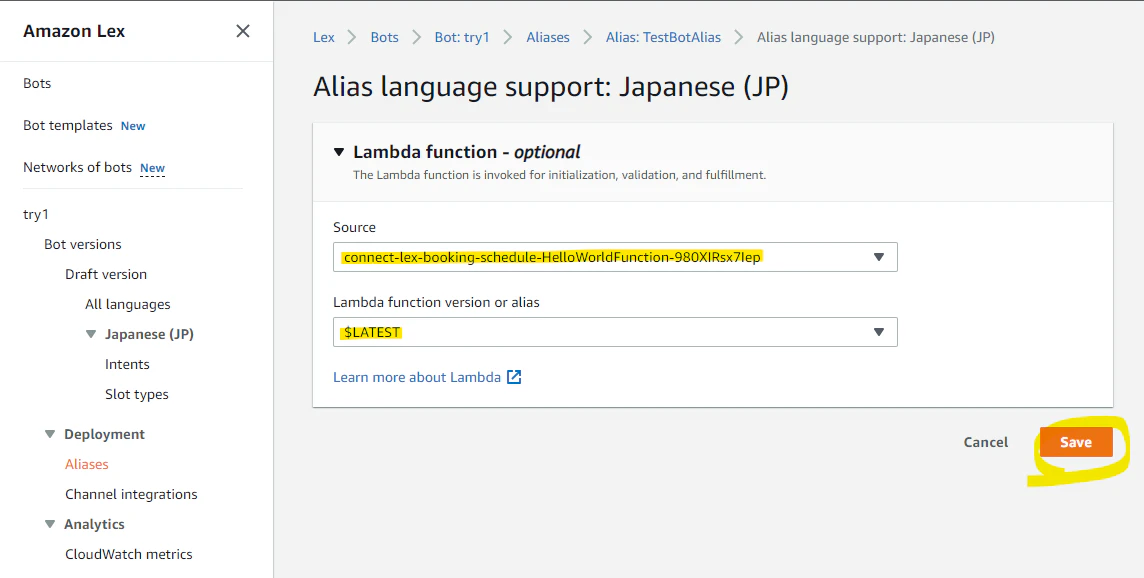
Task: Open the Source Lambda function dropdown
Action: pyautogui.click(x=615, y=257)
